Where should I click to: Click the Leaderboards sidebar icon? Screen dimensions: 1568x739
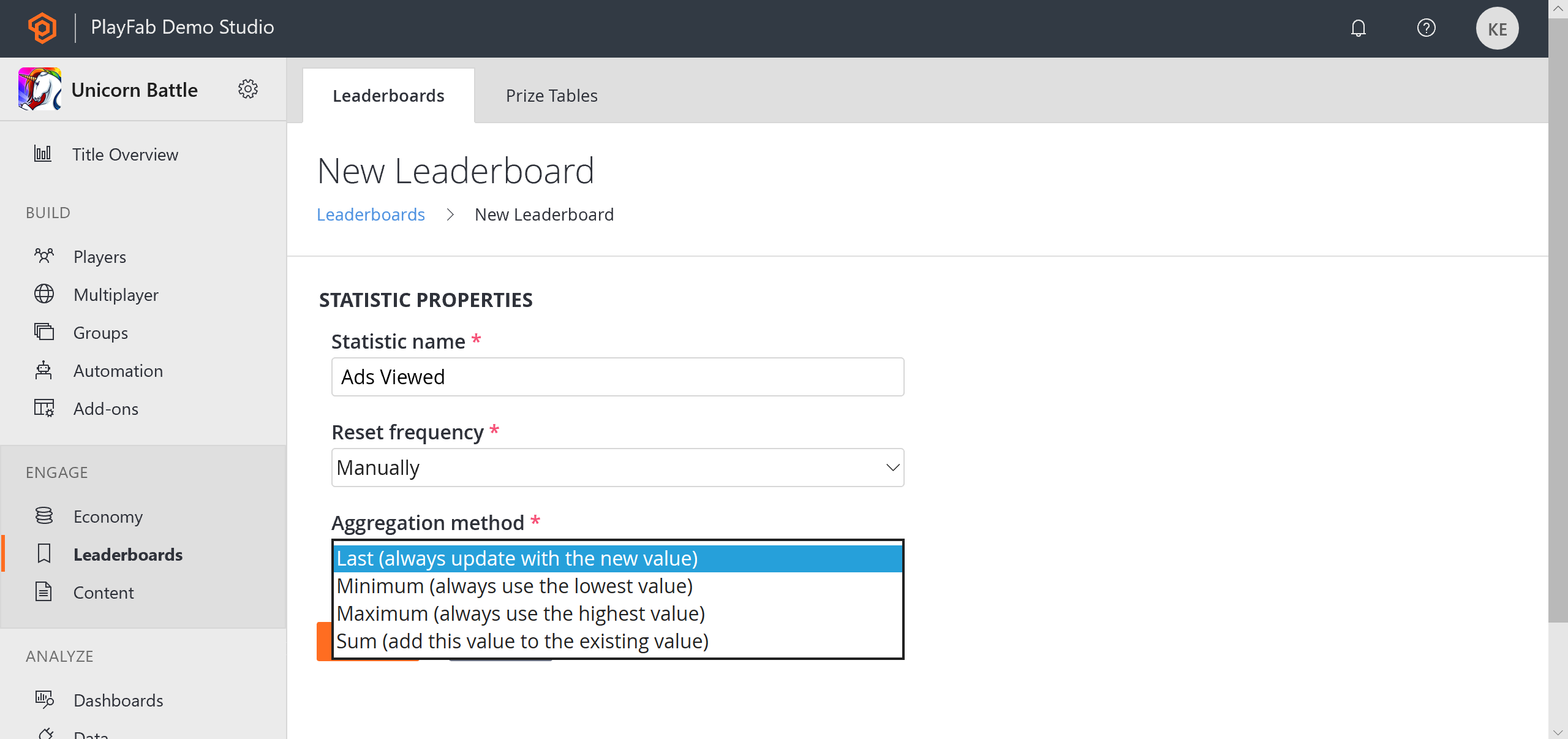tap(43, 554)
